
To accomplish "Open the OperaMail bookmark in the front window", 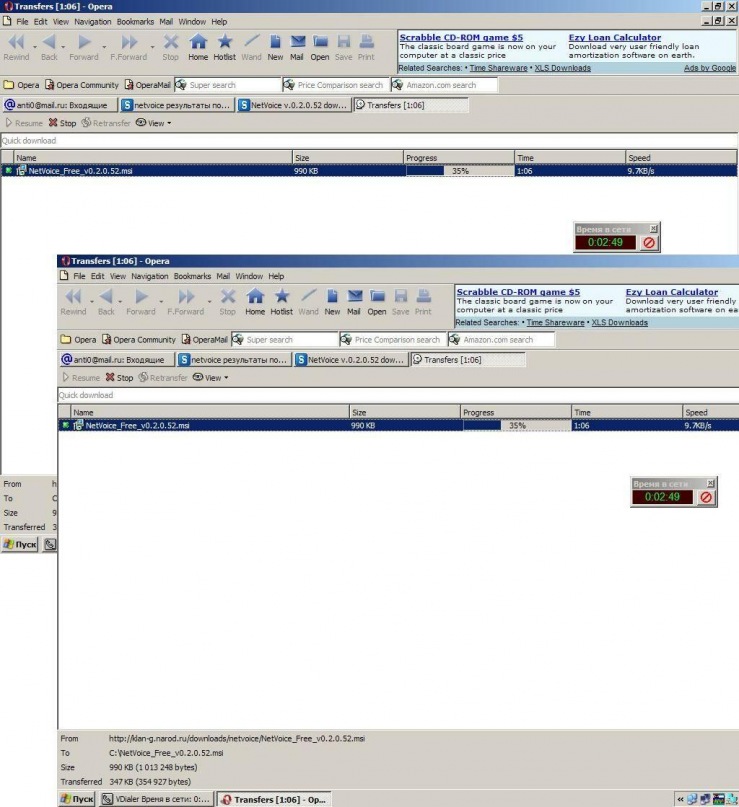I will tap(204, 340).
